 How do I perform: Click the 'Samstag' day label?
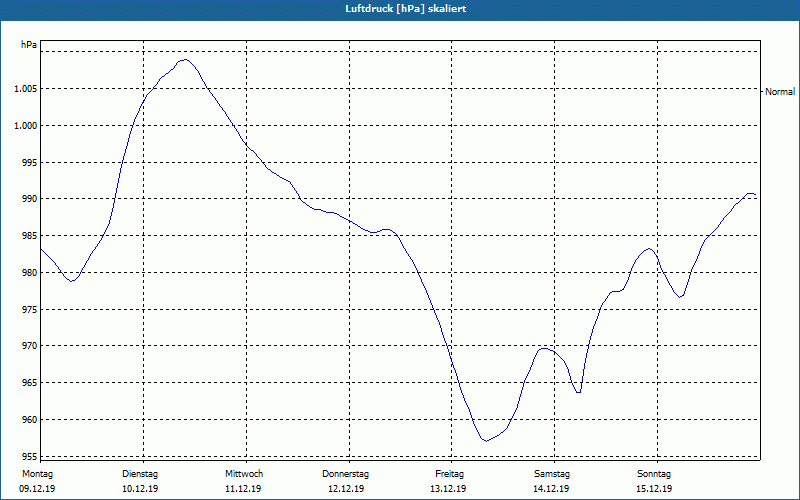552,474
